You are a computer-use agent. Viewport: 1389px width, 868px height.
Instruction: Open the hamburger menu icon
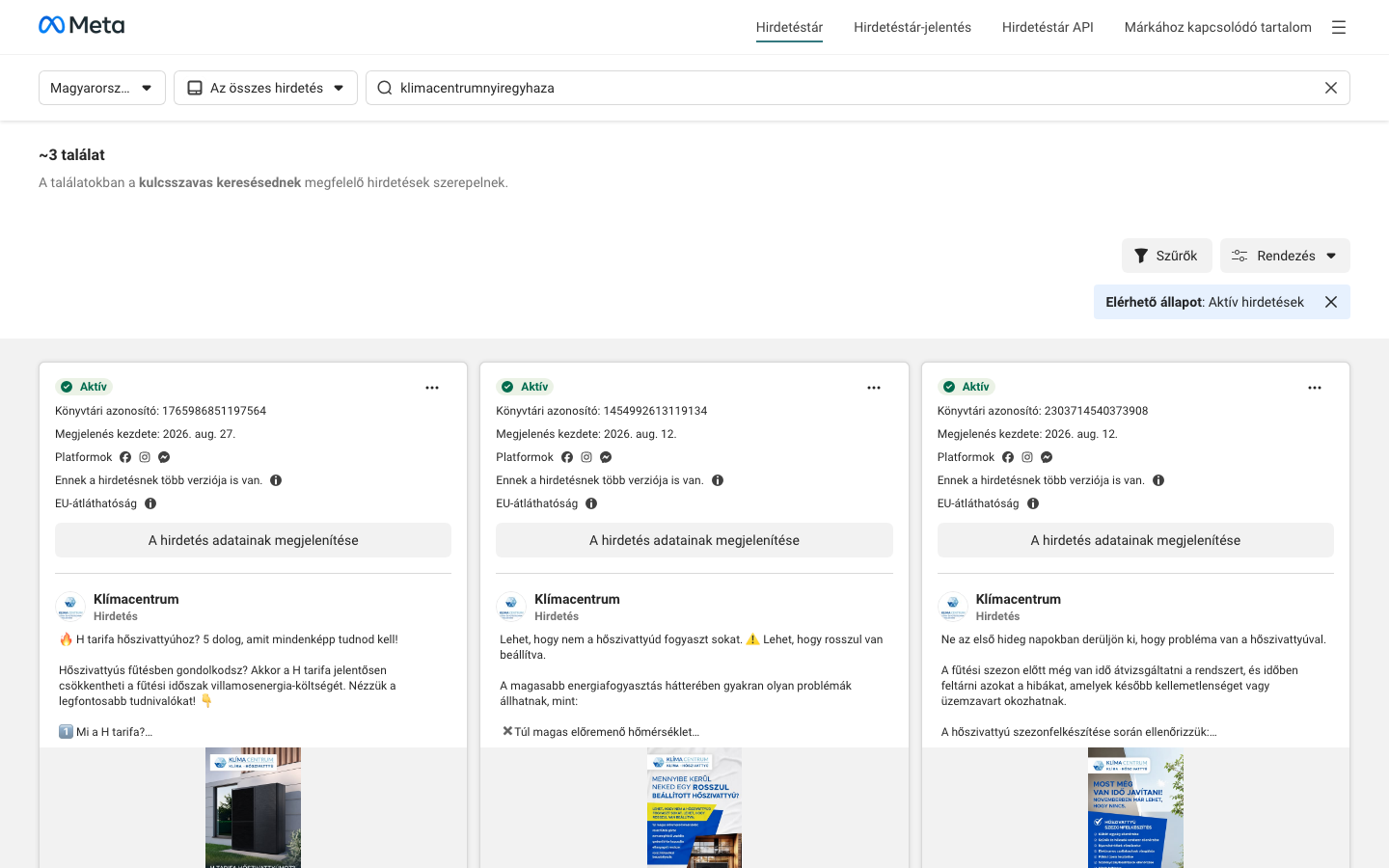pos(1339,27)
